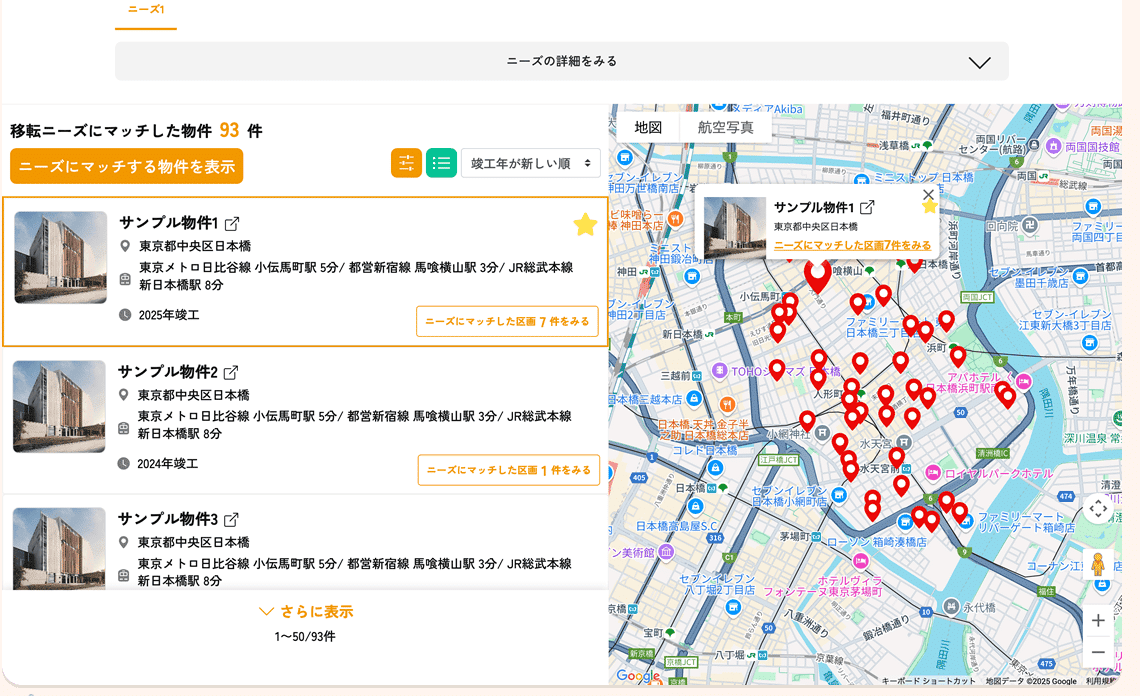Viewport: 1140px width, 696px height.
Task: Switch map to 航空写真 view
Action: click(726, 127)
